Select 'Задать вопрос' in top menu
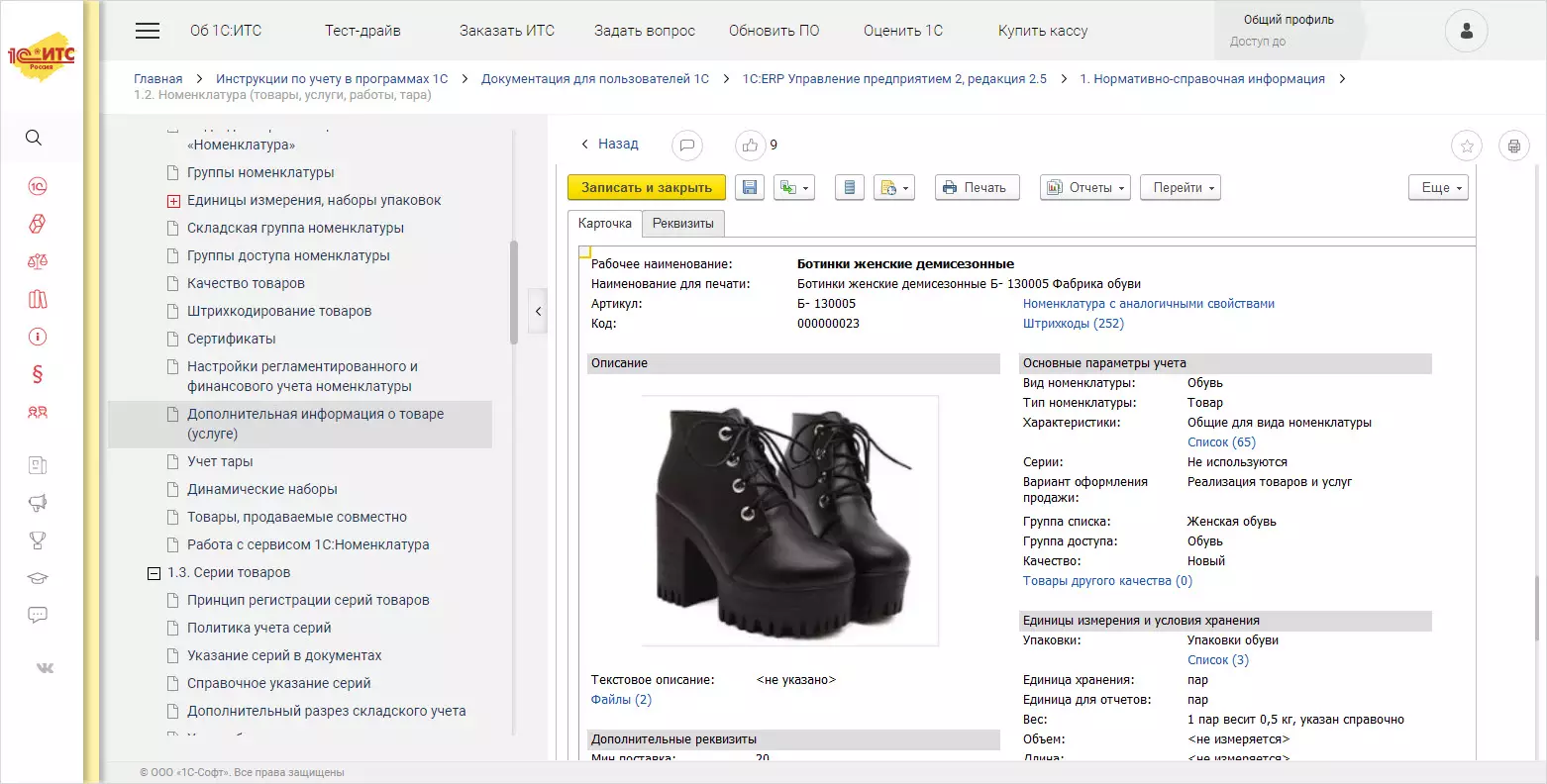Viewport: 1547px width, 784px height. point(644,31)
